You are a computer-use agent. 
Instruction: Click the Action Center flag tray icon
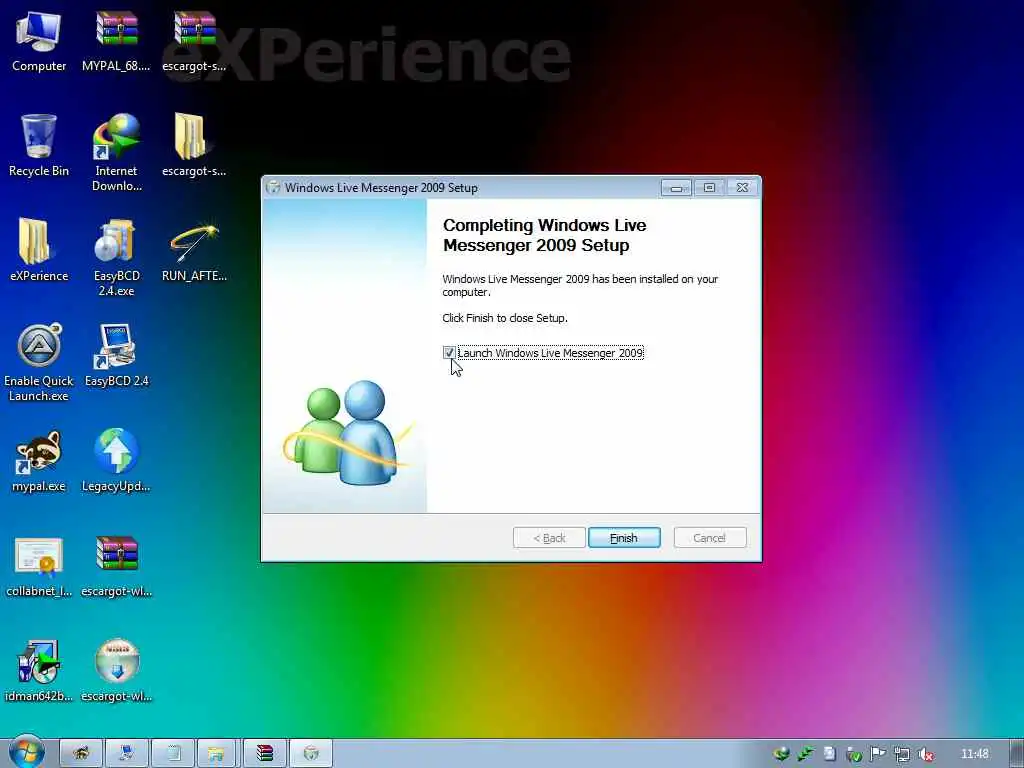tap(878, 754)
